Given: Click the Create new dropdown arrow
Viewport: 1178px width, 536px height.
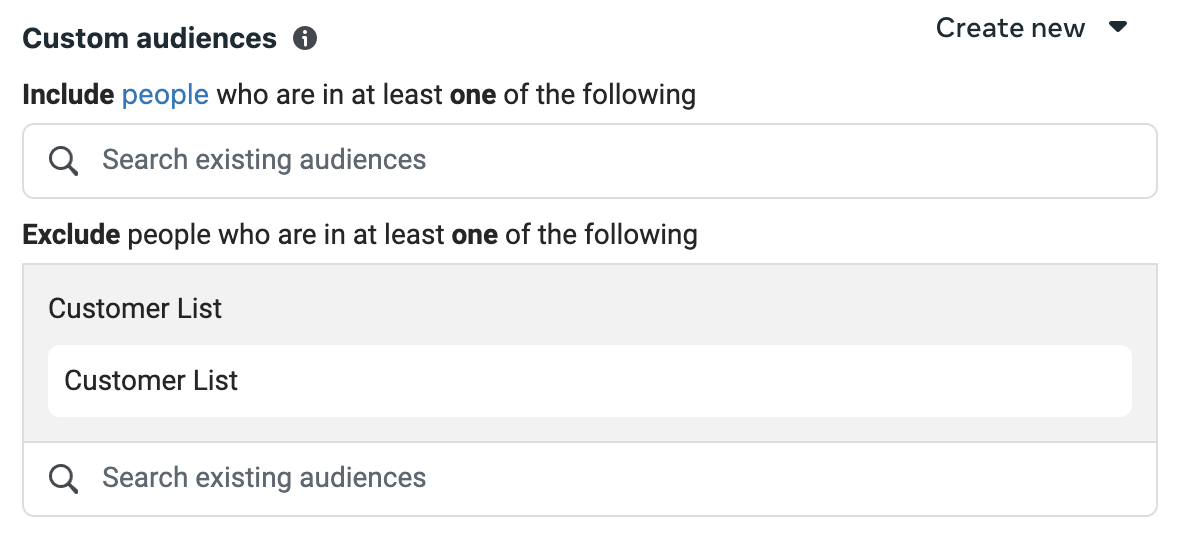Looking at the screenshot, I should pos(1118,28).
